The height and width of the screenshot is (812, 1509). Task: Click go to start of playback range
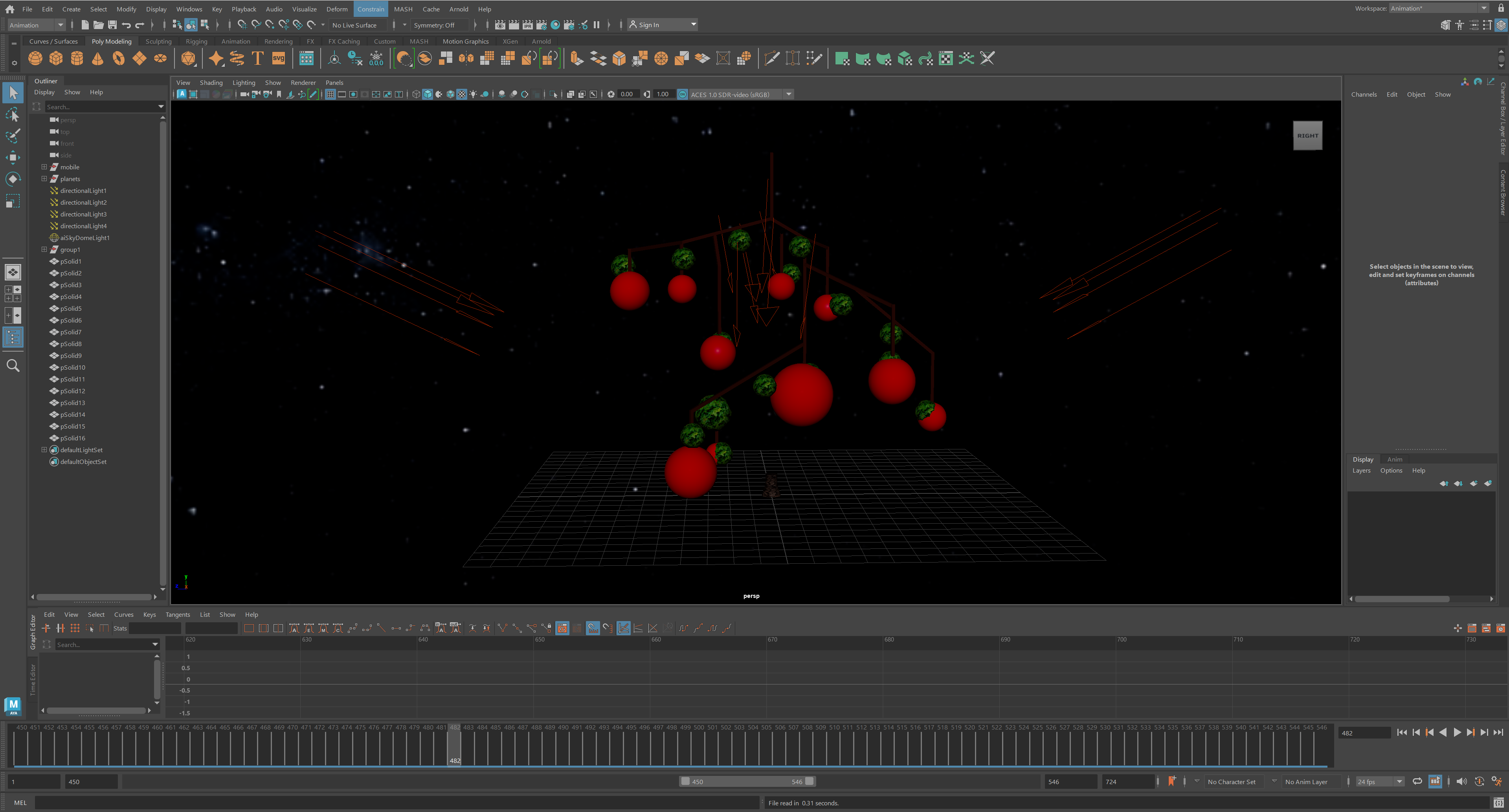click(1402, 732)
